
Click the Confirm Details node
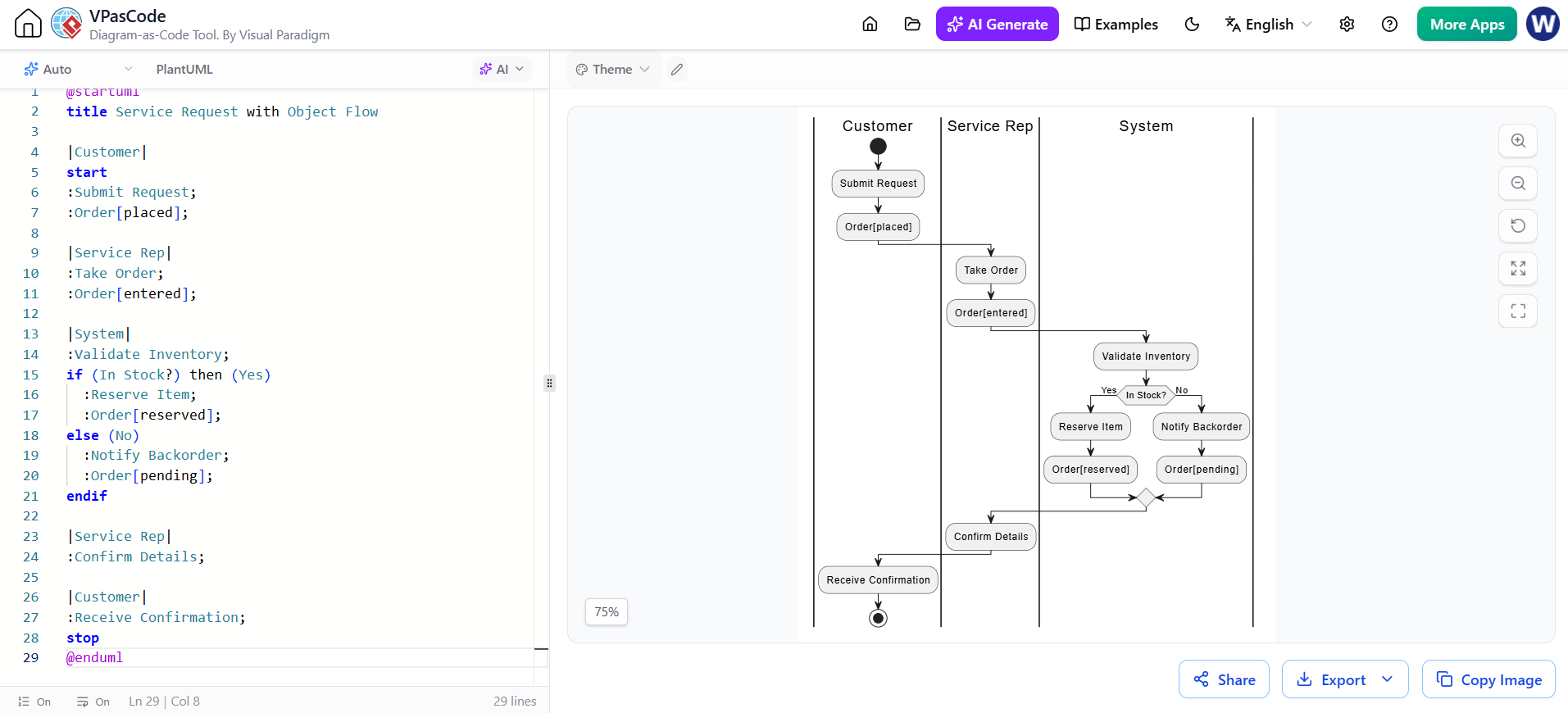click(x=990, y=537)
